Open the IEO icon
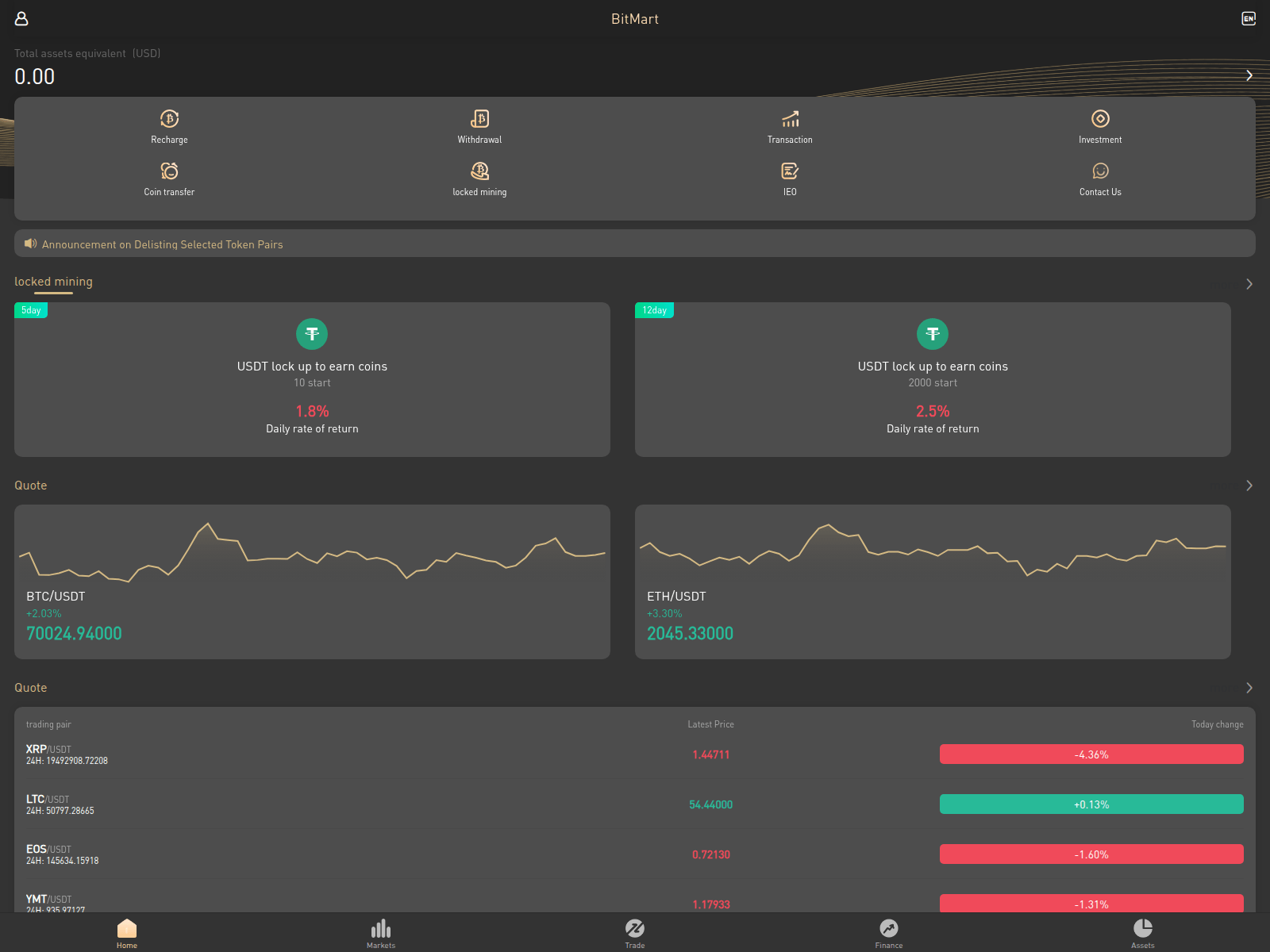Screen dimensions: 1270x952 [790, 171]
